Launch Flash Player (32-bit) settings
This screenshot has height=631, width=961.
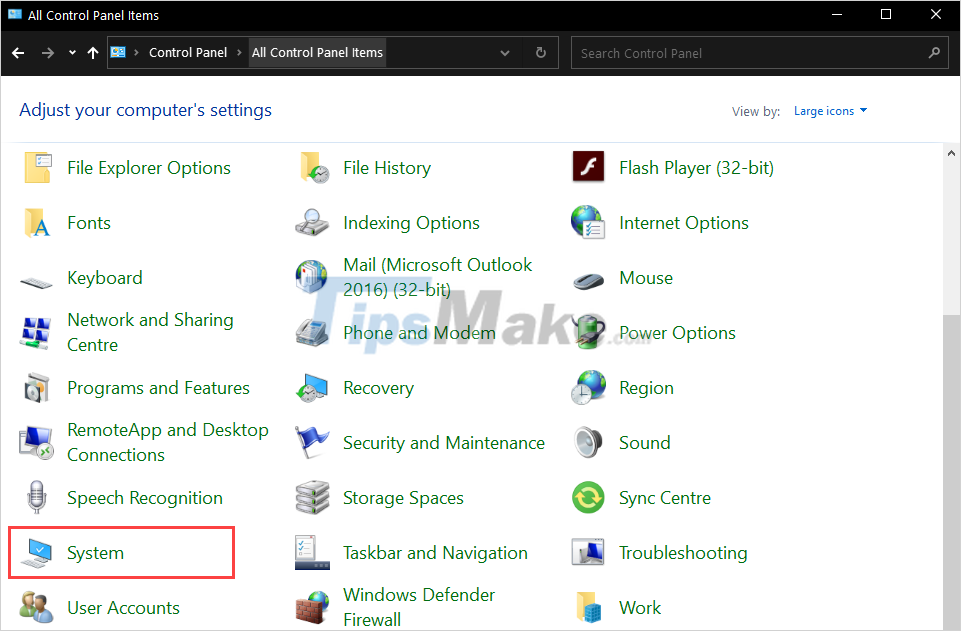(697, 167)
